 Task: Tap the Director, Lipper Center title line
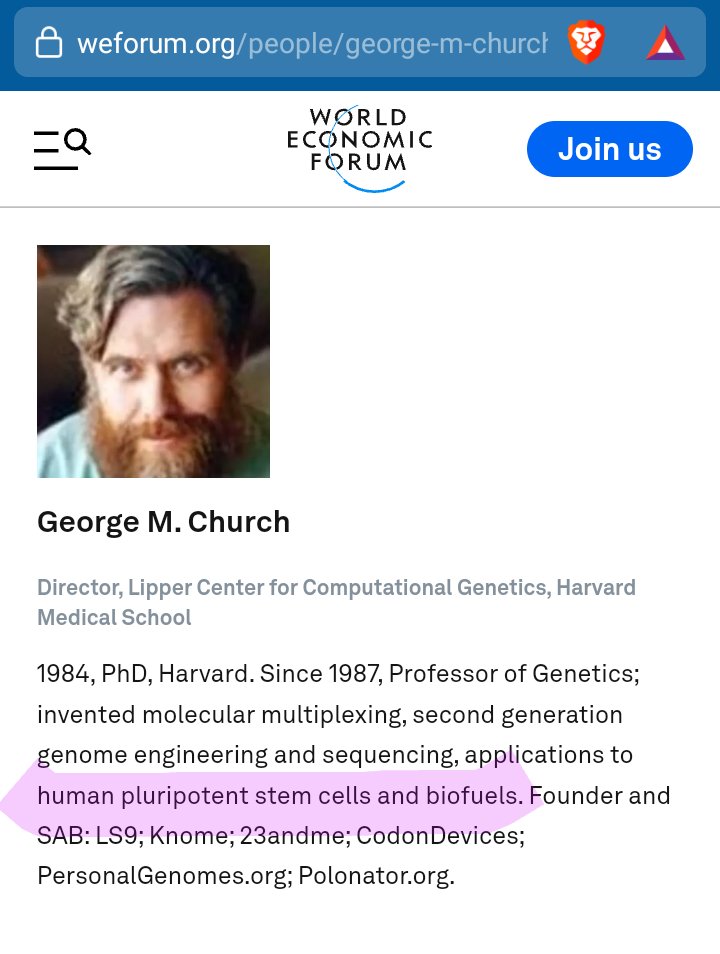(335, 587)
